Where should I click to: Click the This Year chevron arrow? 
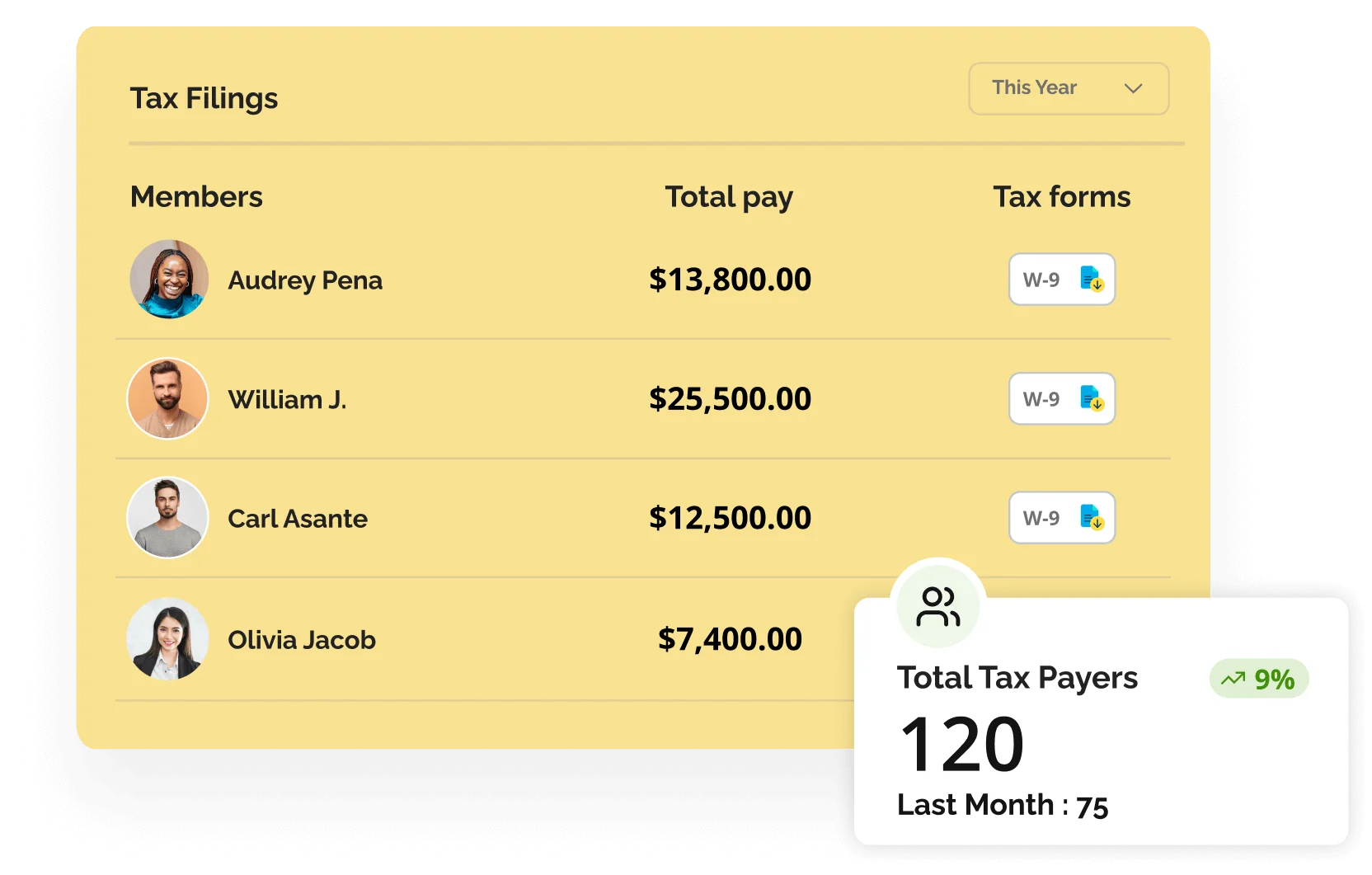(x=1133, y=88)
